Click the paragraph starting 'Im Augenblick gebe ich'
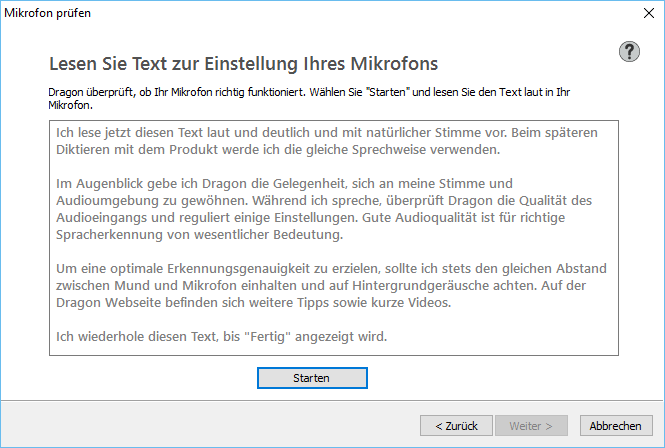The image size is (665, 448). tap(324, 209)
